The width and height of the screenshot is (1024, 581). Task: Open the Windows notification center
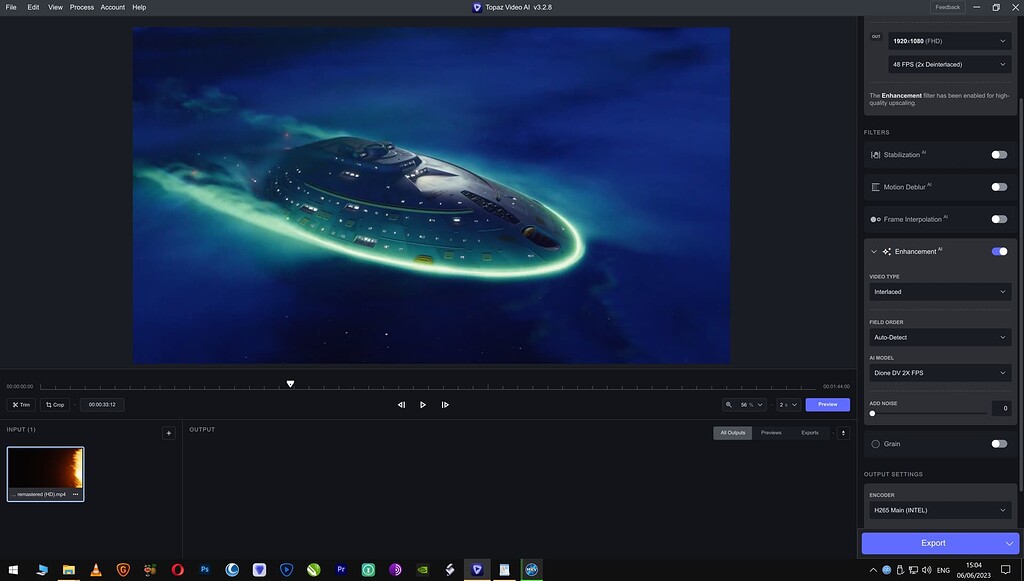click(1006, 570)
